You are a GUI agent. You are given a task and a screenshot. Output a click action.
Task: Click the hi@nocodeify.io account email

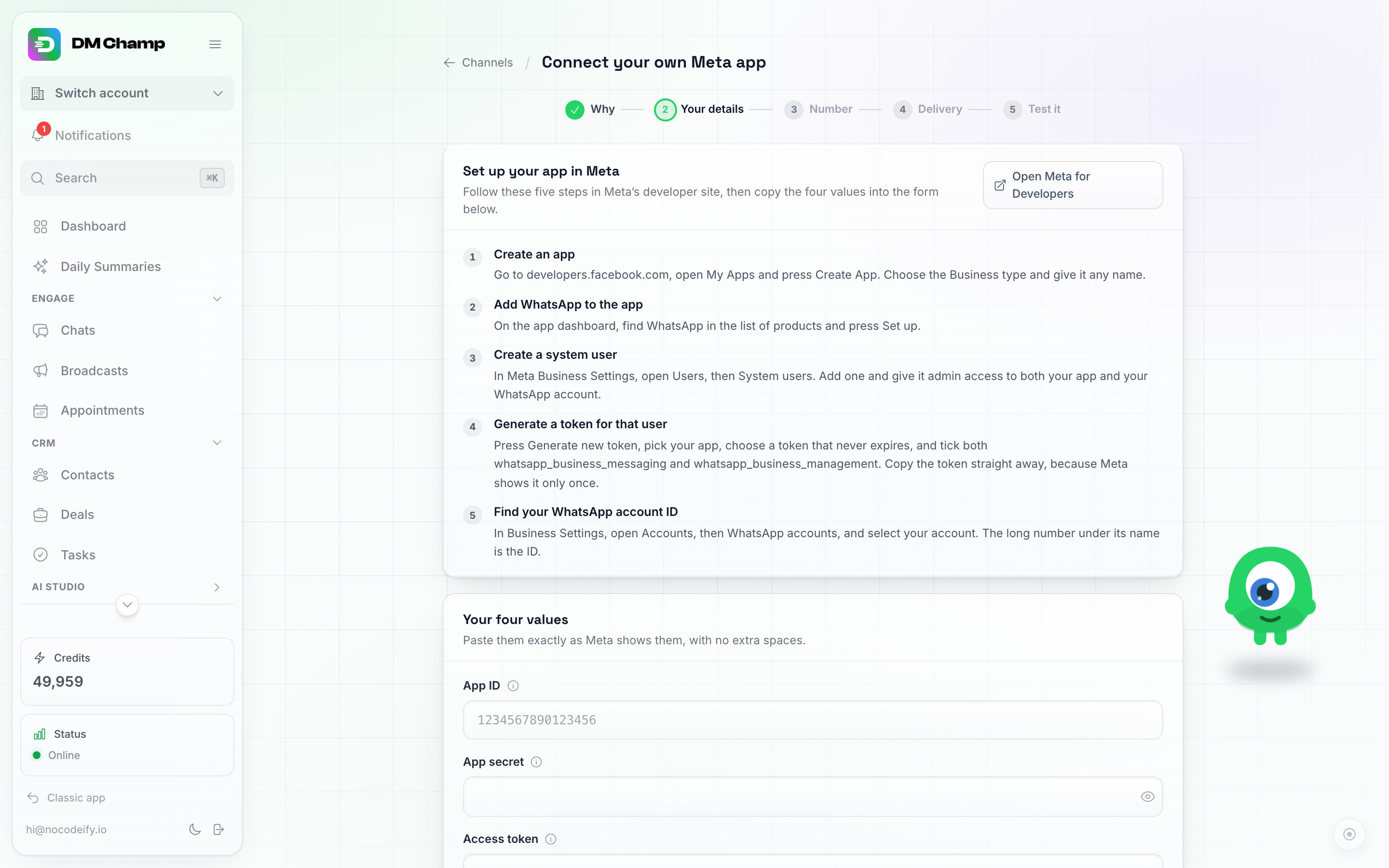(66, 829)
